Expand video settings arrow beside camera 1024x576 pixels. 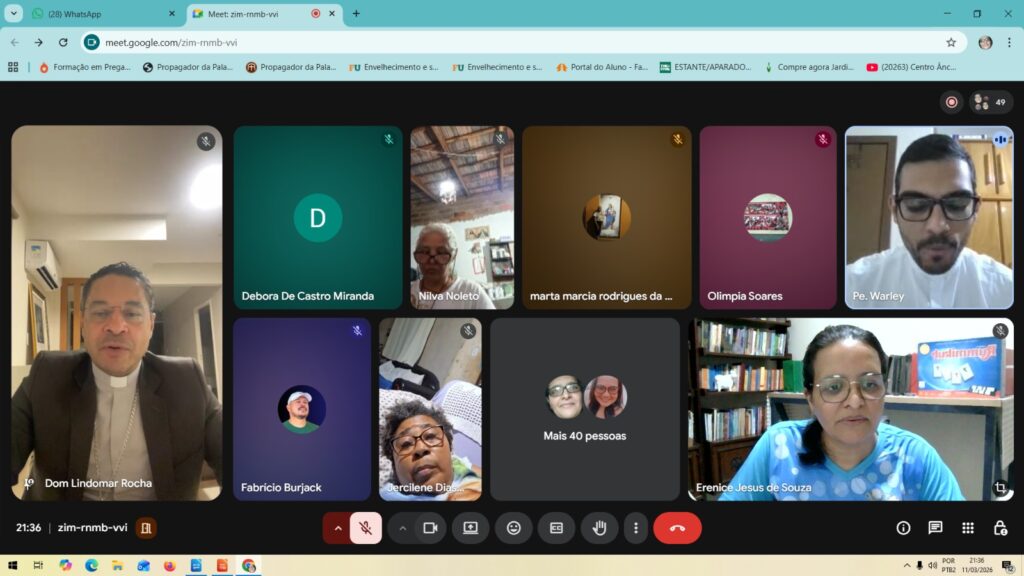click(x=402, y=528)
